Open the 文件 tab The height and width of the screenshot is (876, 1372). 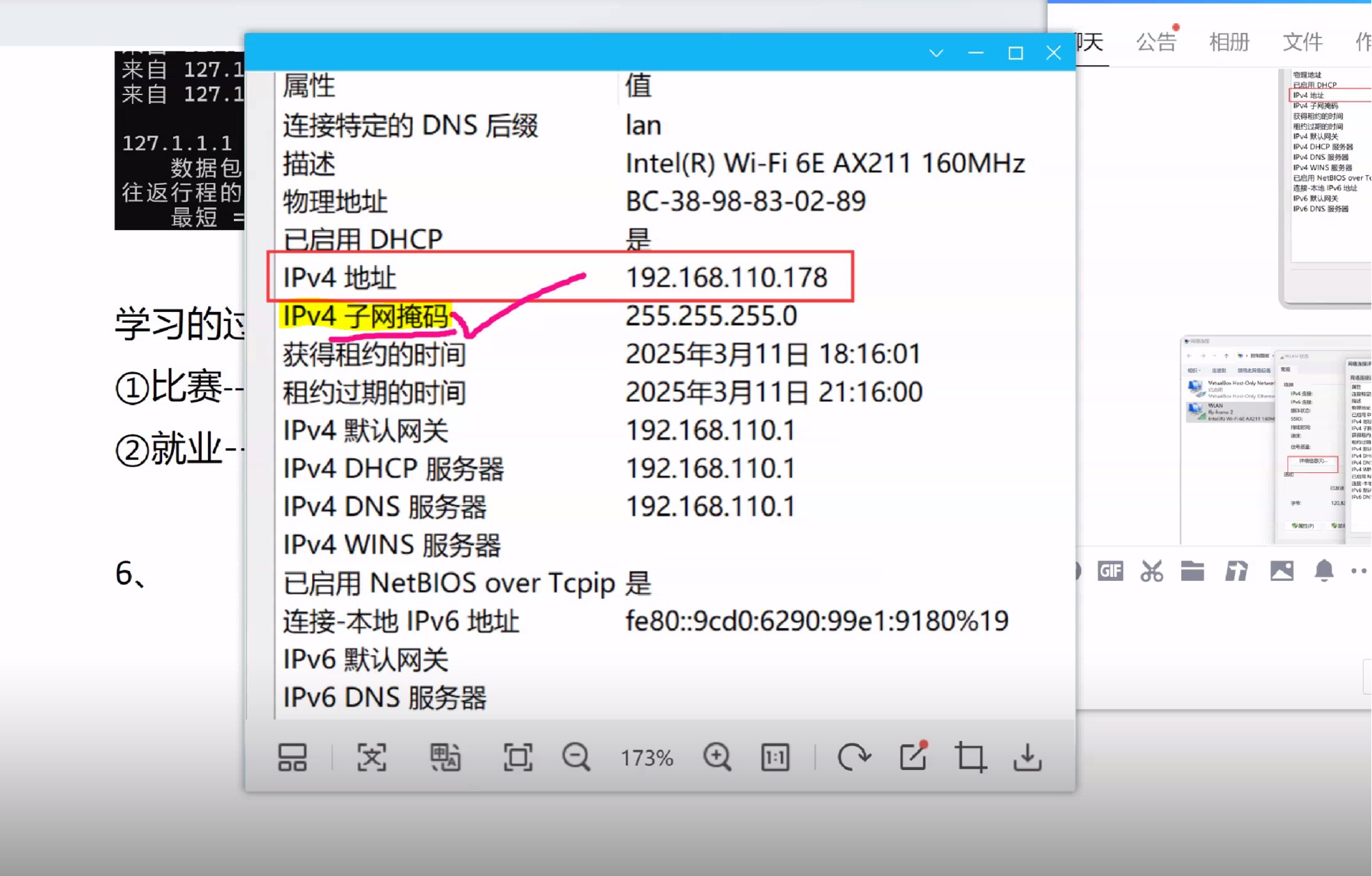pos(1302,42)
